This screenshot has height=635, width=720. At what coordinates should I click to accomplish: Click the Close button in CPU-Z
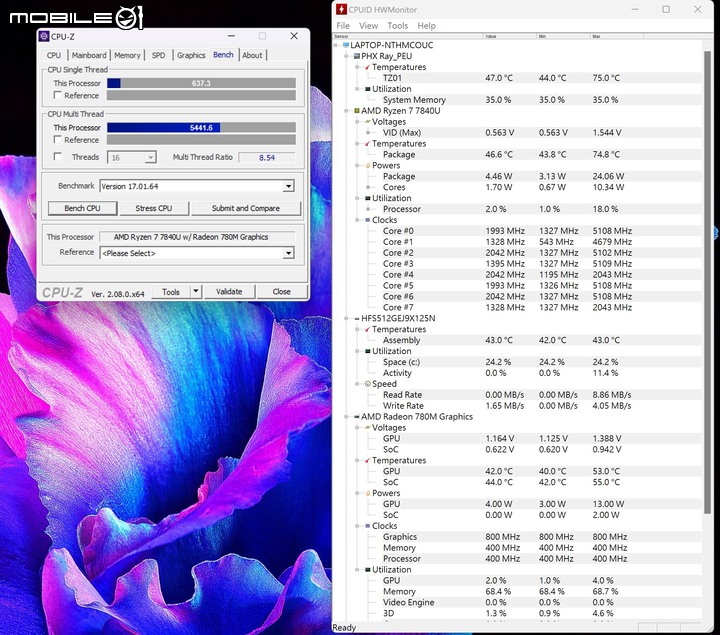click(281, 292)
